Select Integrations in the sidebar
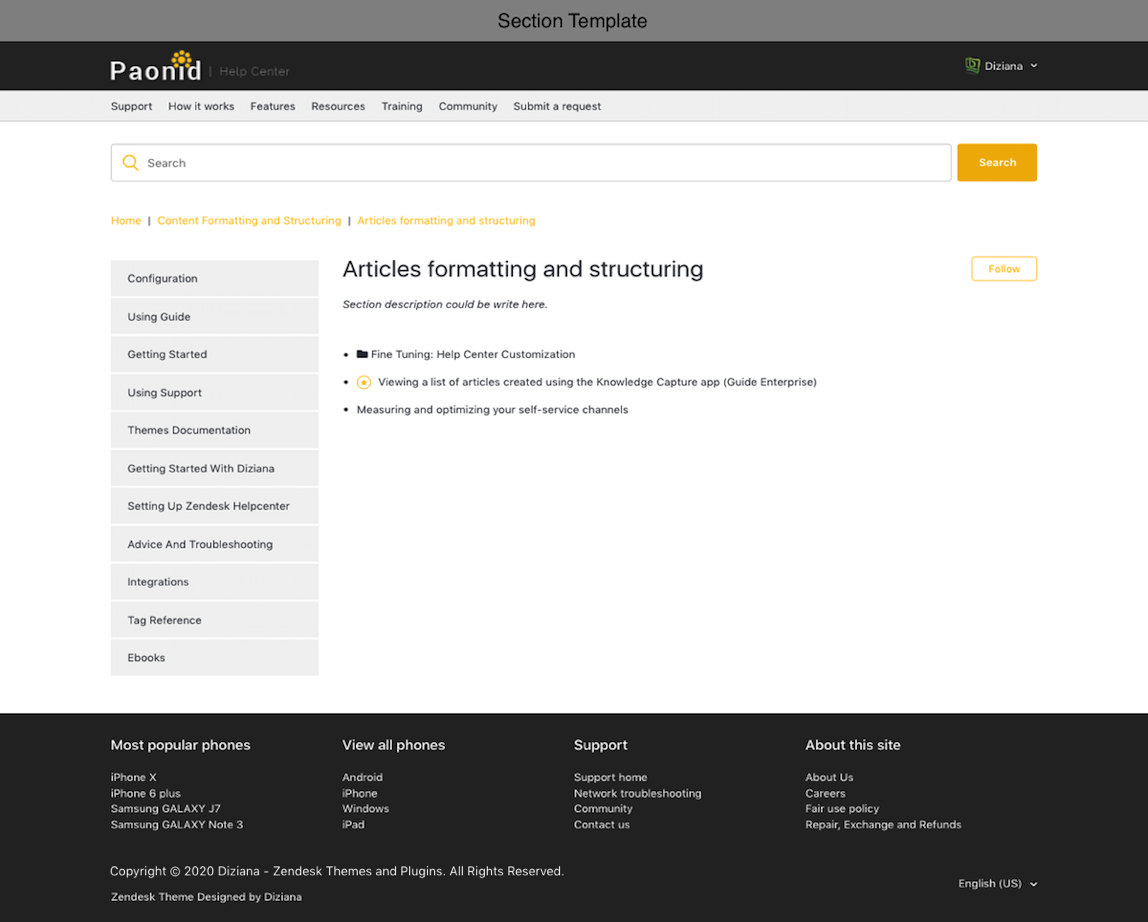The image size is (1148, 922). coord(215,582)
